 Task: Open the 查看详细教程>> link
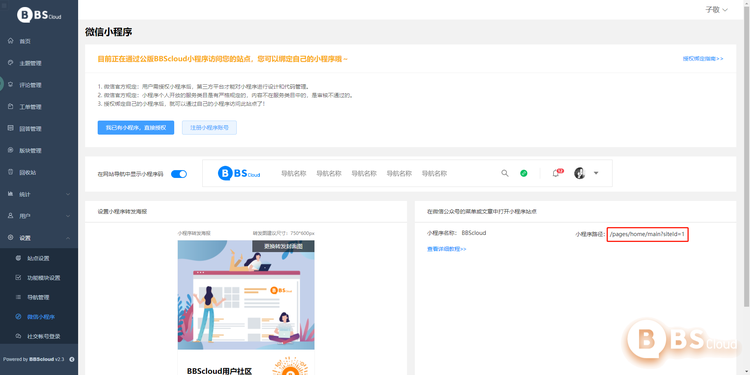click(447, 249)
